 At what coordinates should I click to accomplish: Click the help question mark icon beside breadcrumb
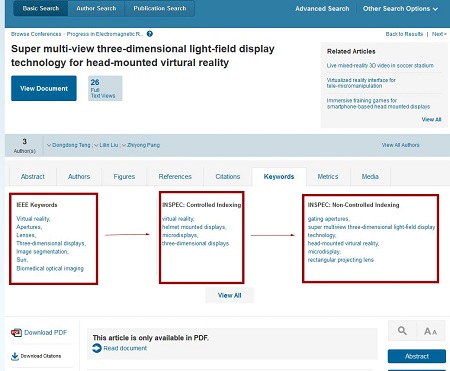(x=150, y=34)
